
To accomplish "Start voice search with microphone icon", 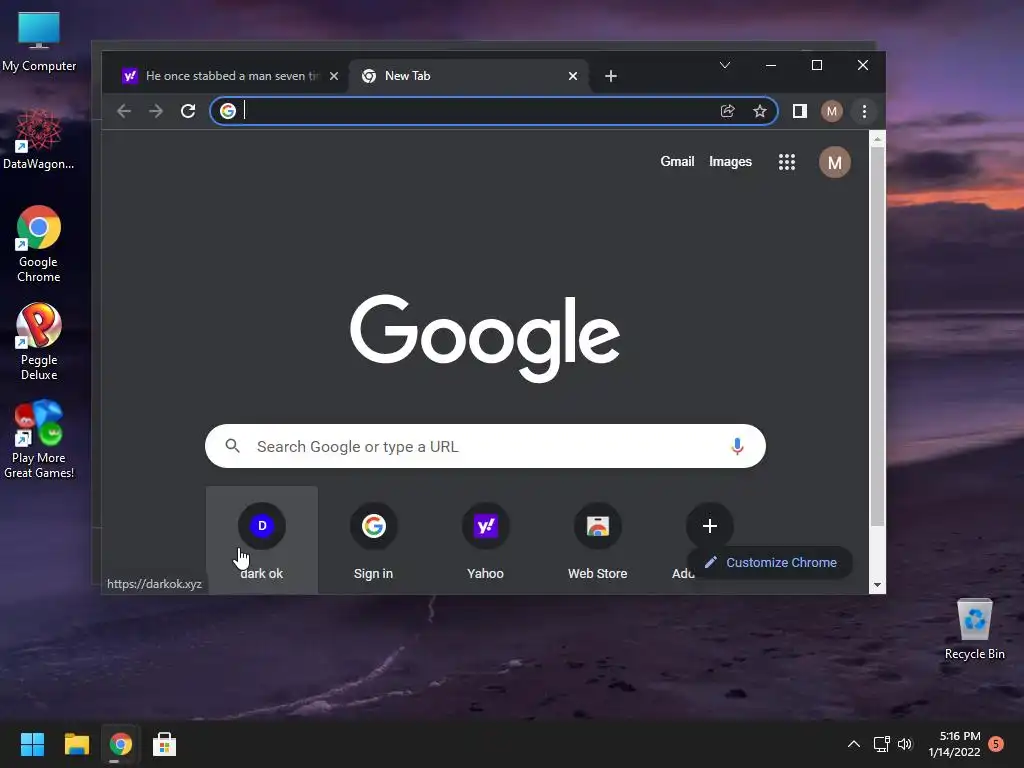I will coord(737,446).
